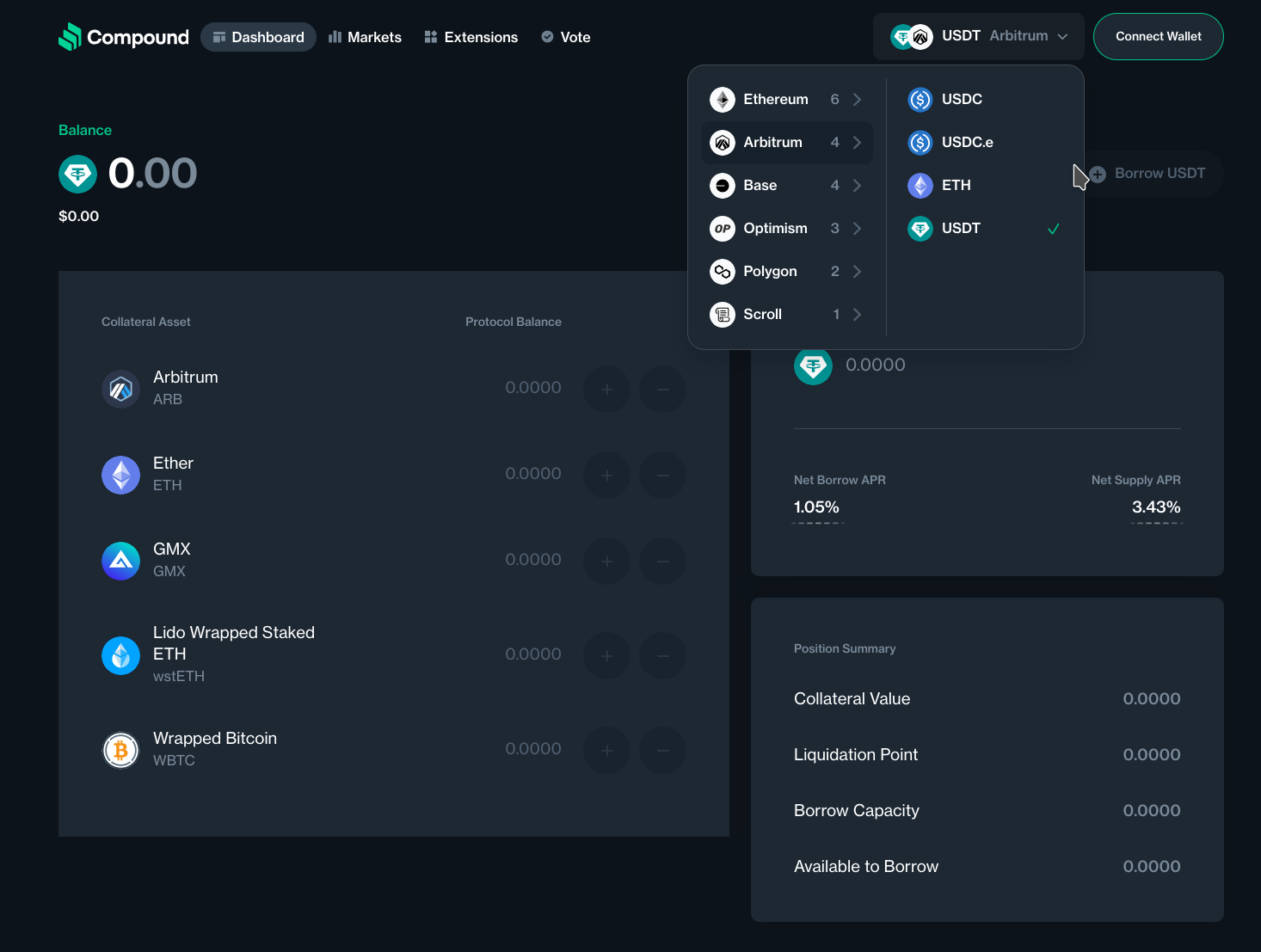Click the Compound logo
1261x952 pixels.
coord(123,37)
